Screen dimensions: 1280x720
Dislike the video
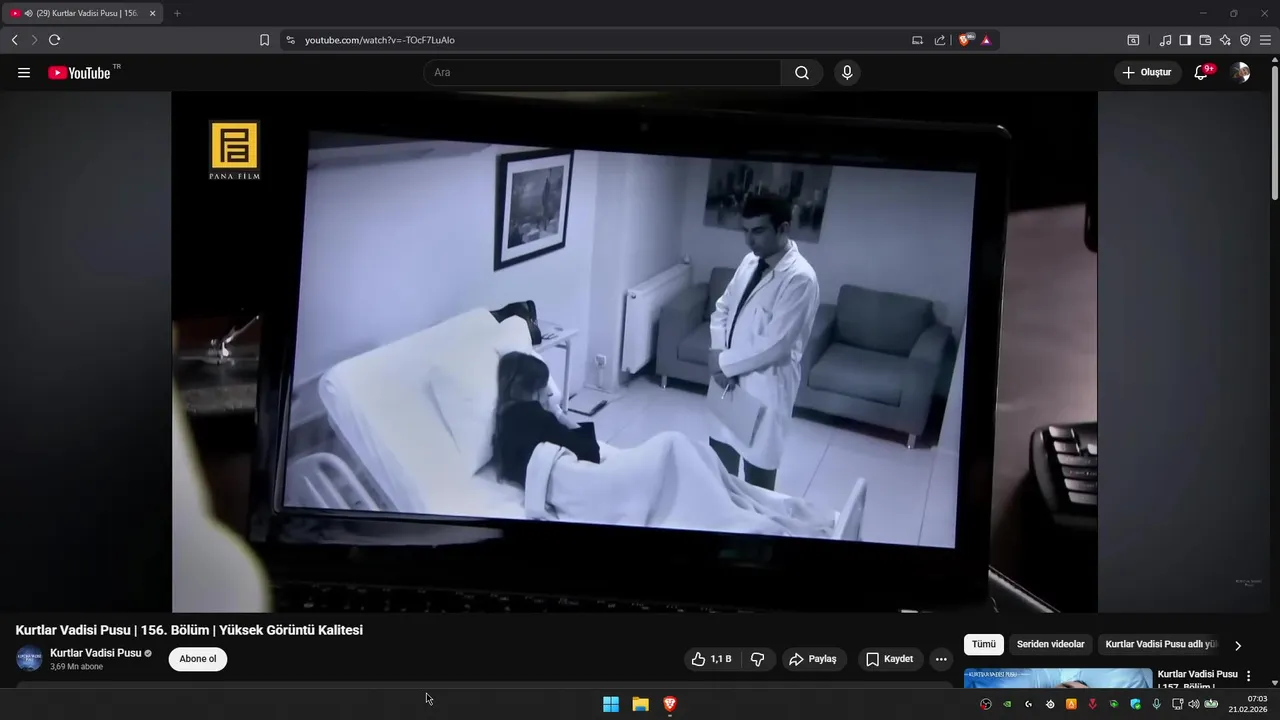(757, 659)
